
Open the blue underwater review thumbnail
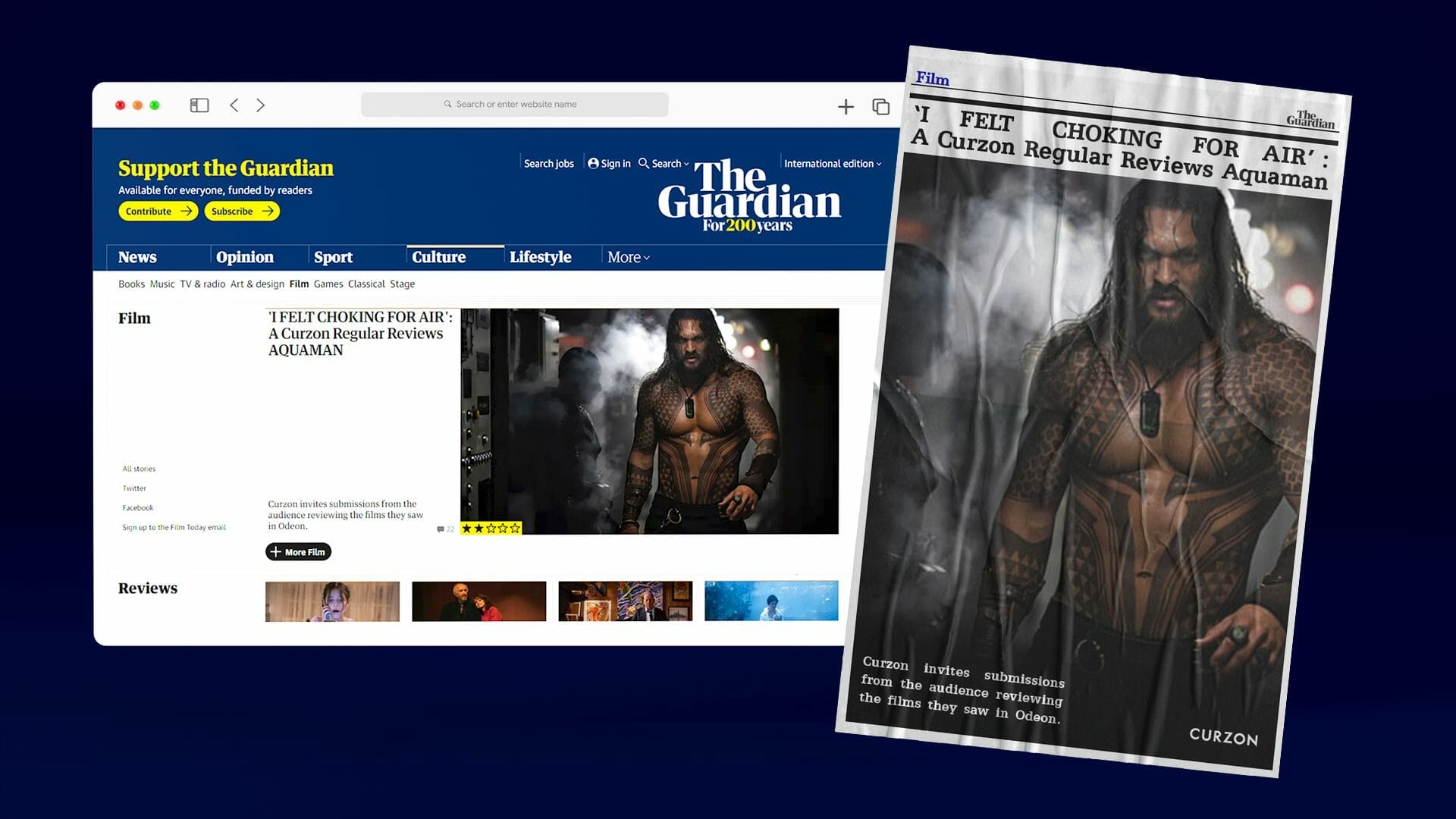[x=771, y=601]
